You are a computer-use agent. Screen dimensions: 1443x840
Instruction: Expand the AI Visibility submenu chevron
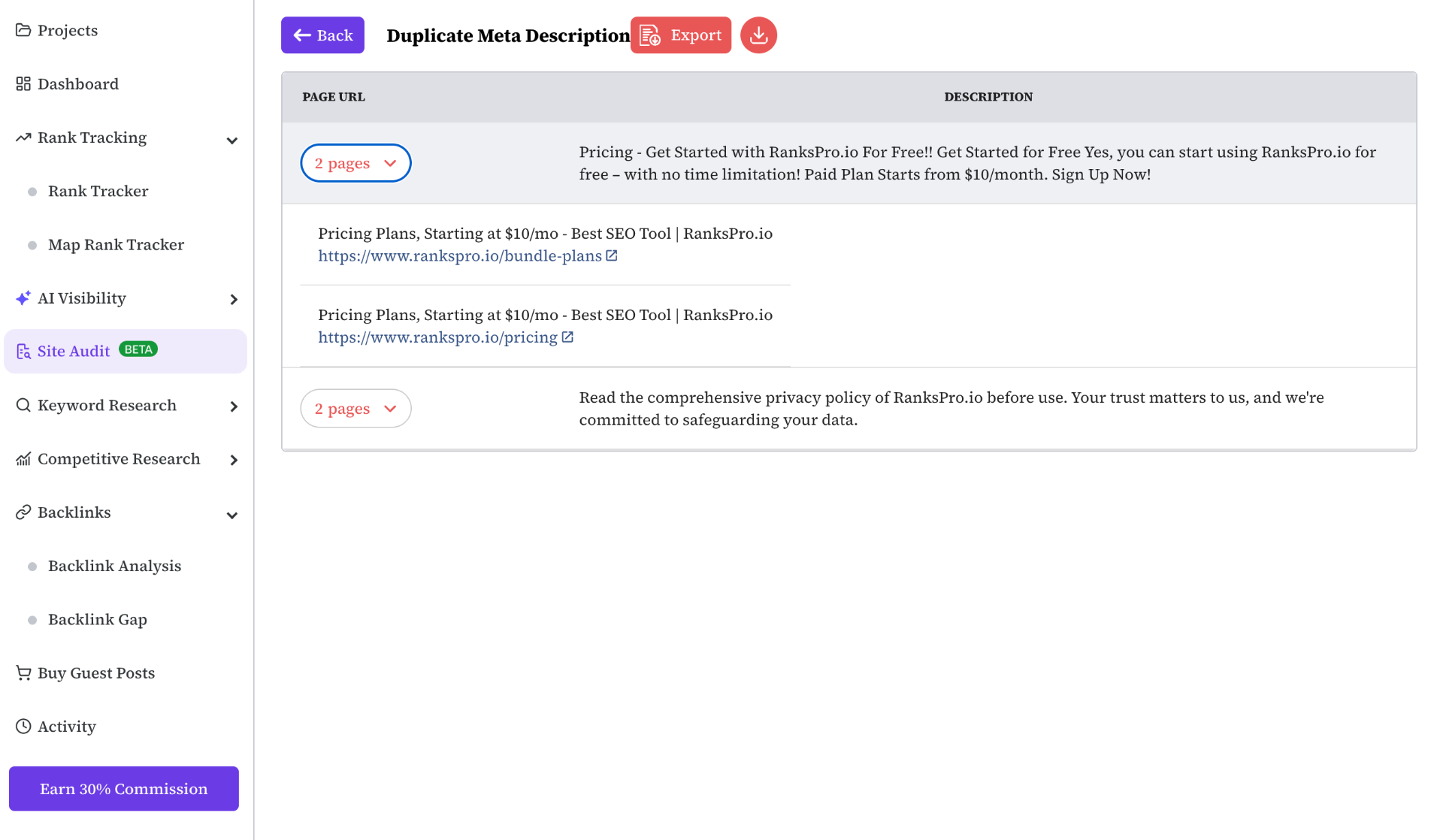tap(234, 299)
